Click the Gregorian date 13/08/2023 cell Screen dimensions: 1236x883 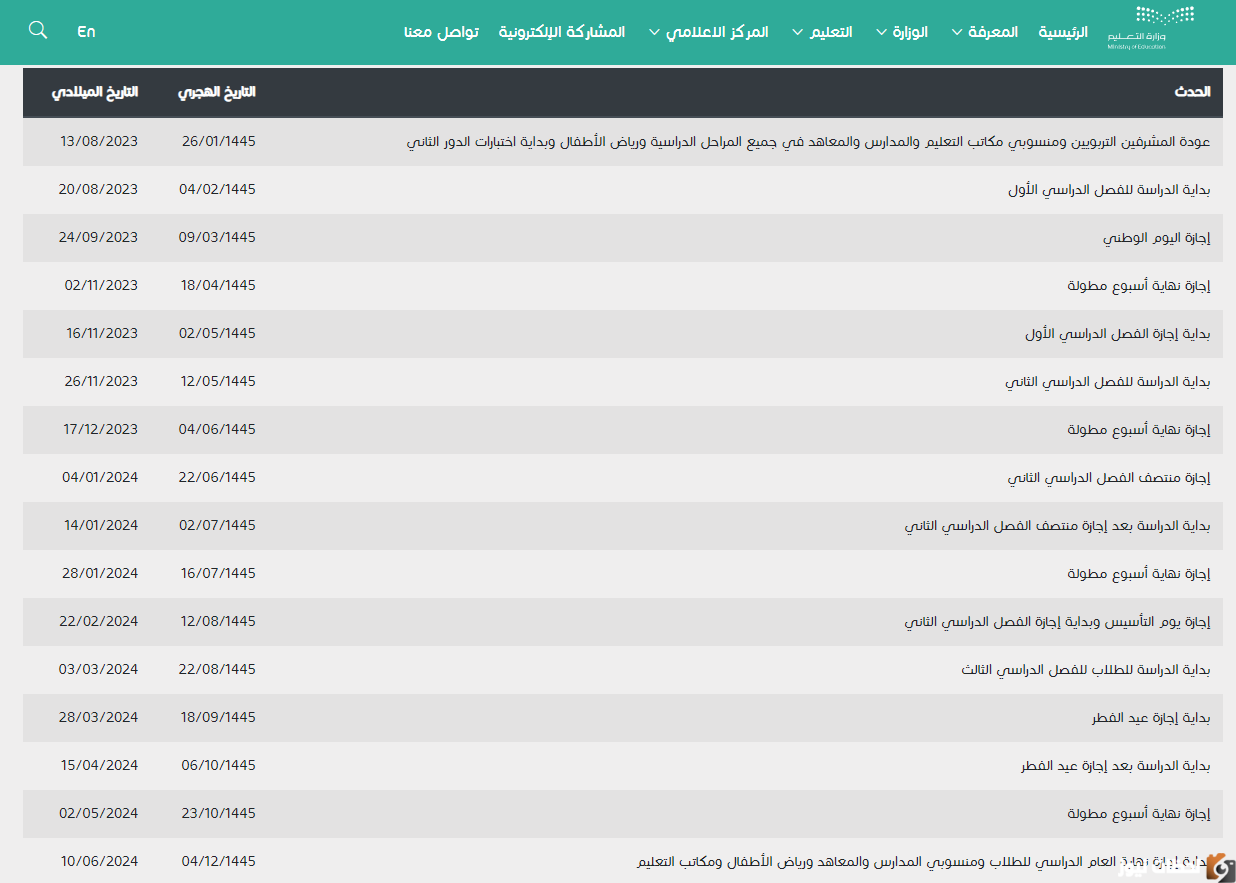(x=100, y=141)
